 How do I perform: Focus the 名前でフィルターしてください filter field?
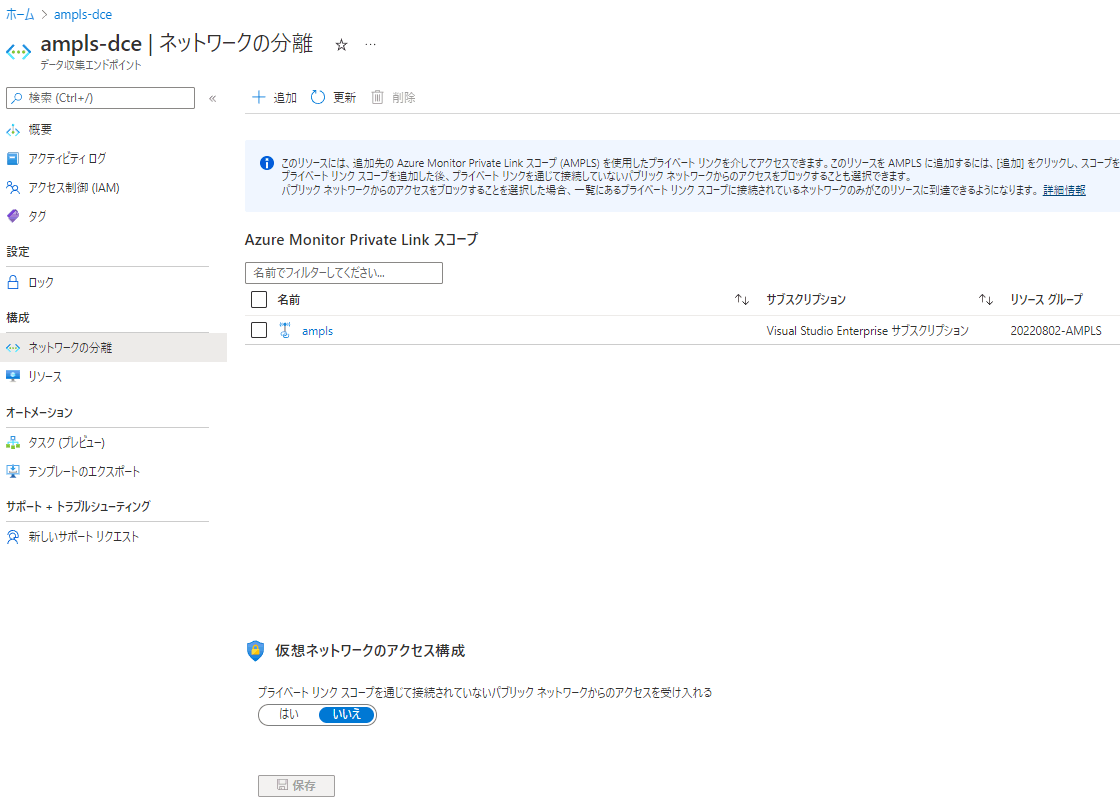[344, 273]
